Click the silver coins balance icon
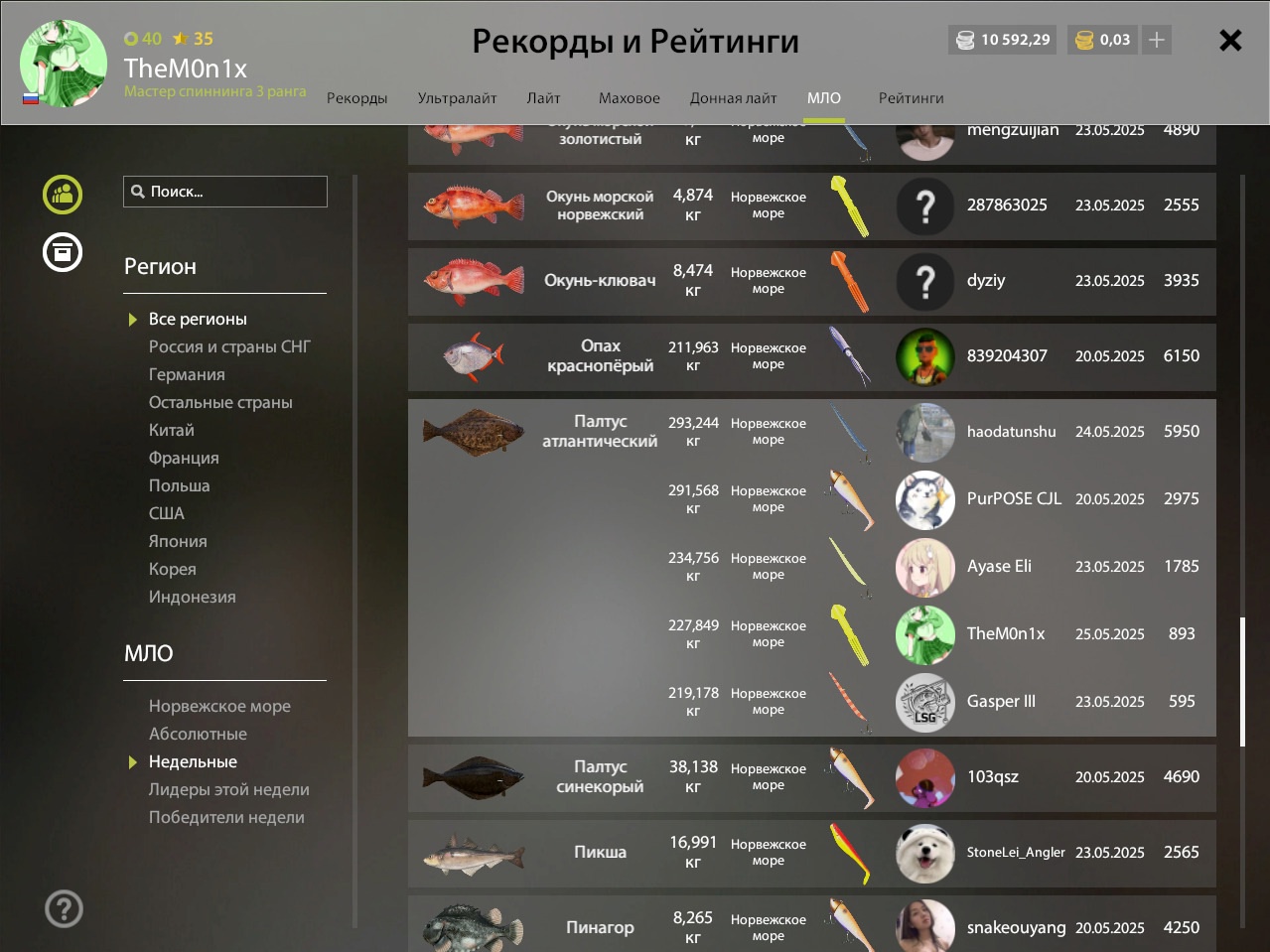1270x952 pixels. [965, 40]
